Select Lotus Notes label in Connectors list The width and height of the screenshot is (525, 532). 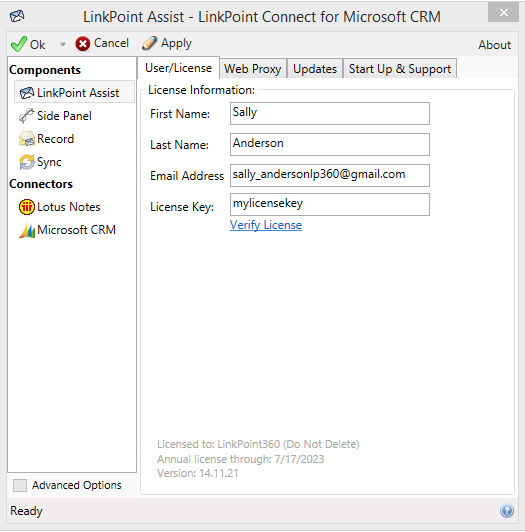pos(69,207)
